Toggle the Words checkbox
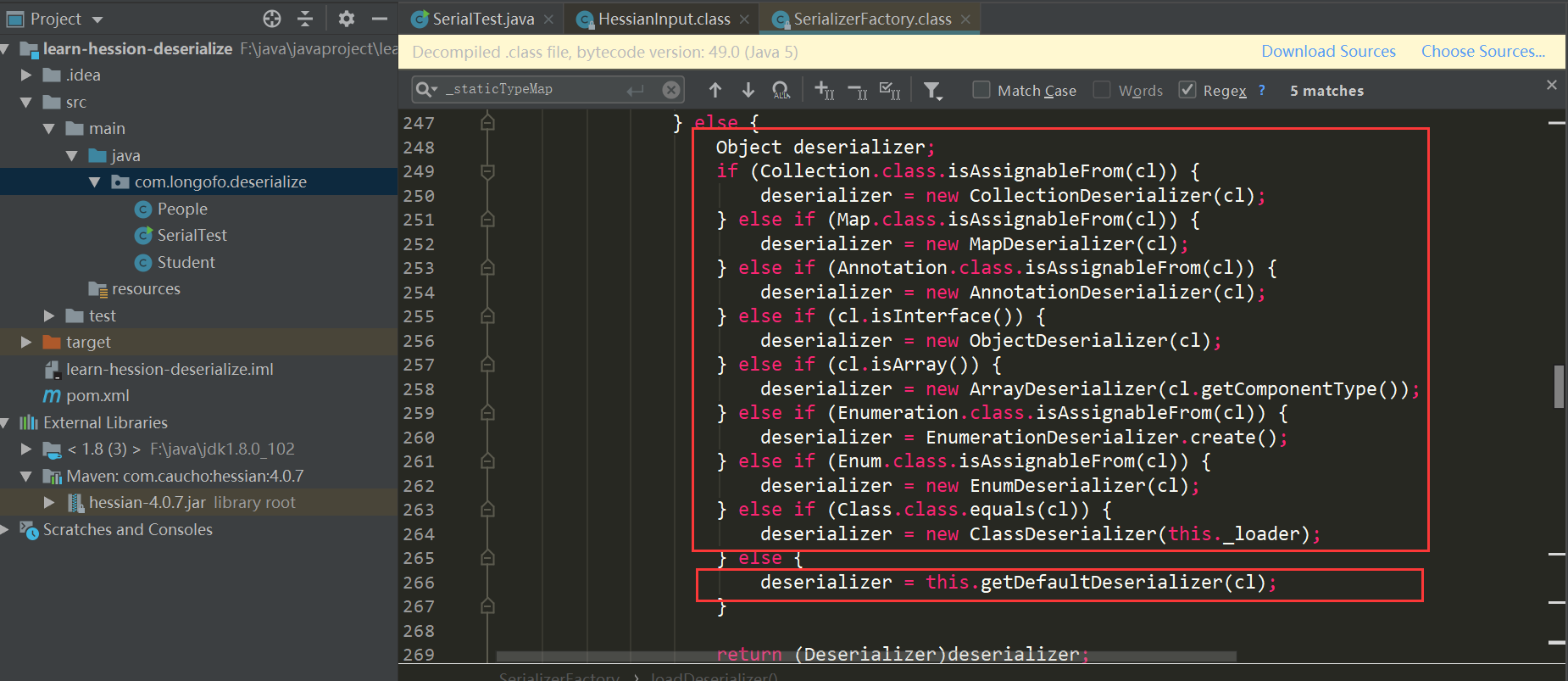The image size is (1568, 681). pyautogui.click(x=1102, y=90)
